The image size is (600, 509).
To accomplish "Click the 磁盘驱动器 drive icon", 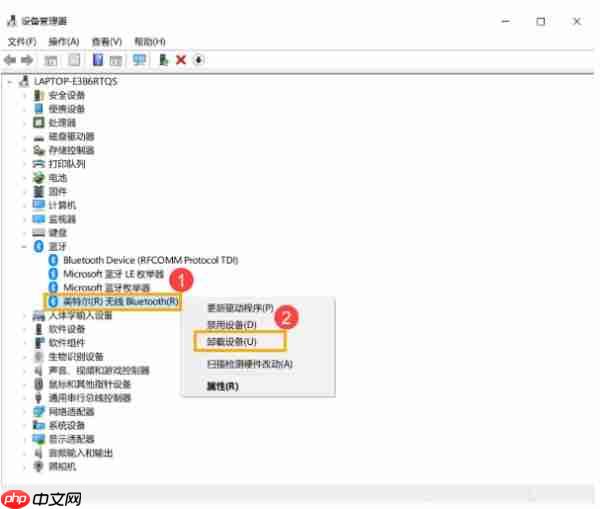I will pyautogui.click(x=39, y=137).
